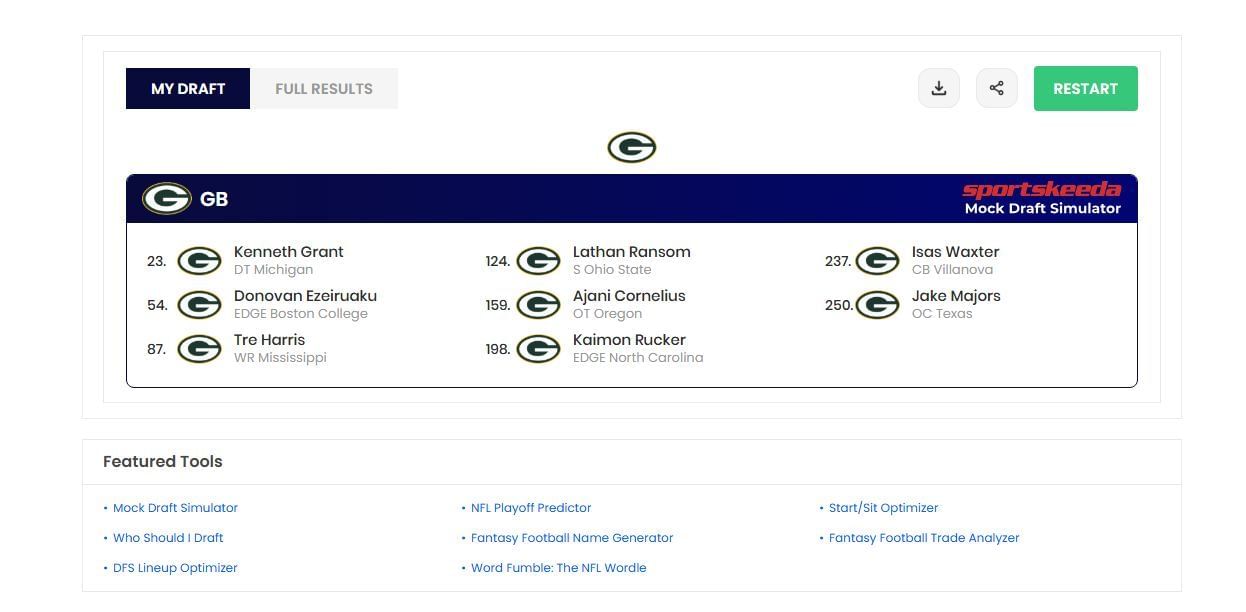Select the My Draft tab
The image size is (1246, 612).
point(188,89)
